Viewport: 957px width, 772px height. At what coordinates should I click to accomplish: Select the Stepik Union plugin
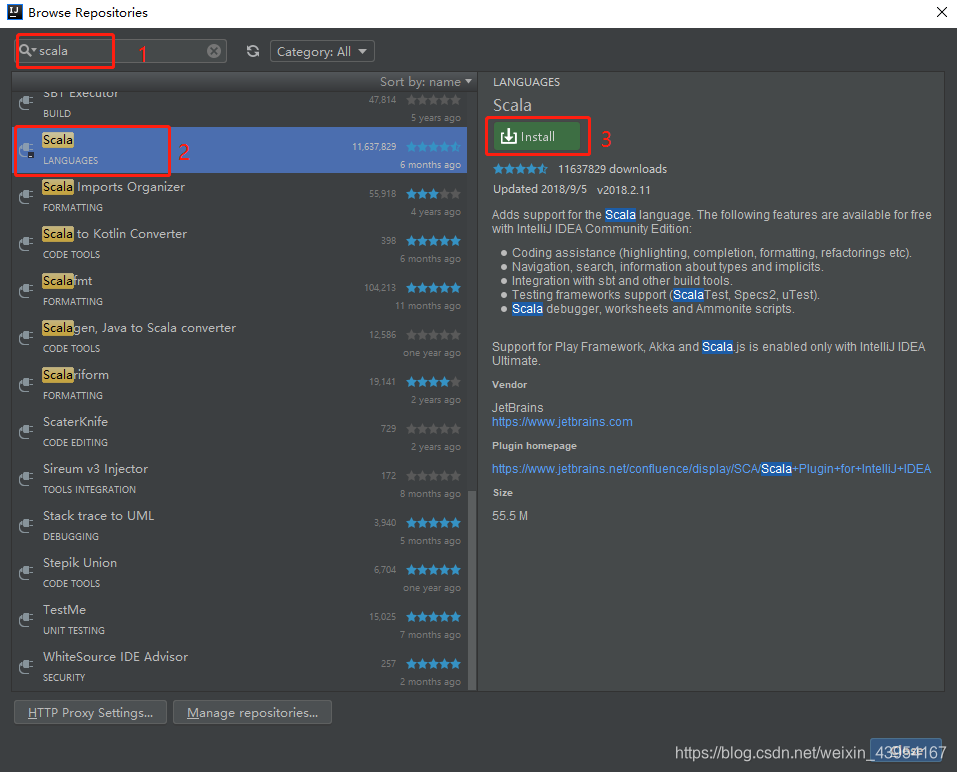(239, 573)
